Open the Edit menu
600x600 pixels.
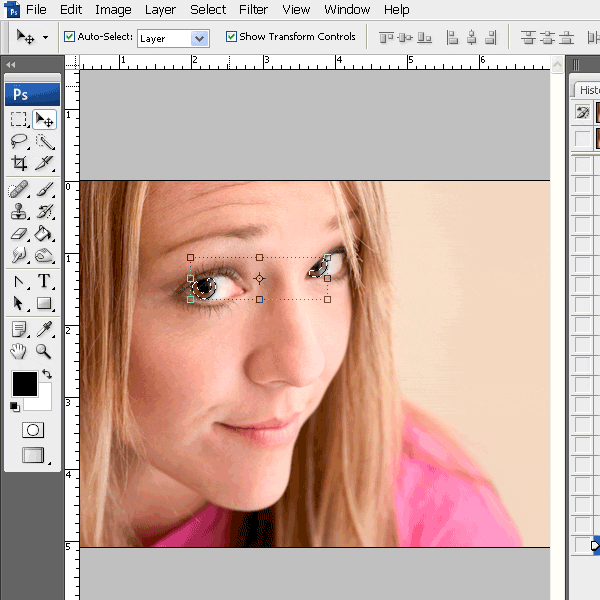[x=71, y=10]
